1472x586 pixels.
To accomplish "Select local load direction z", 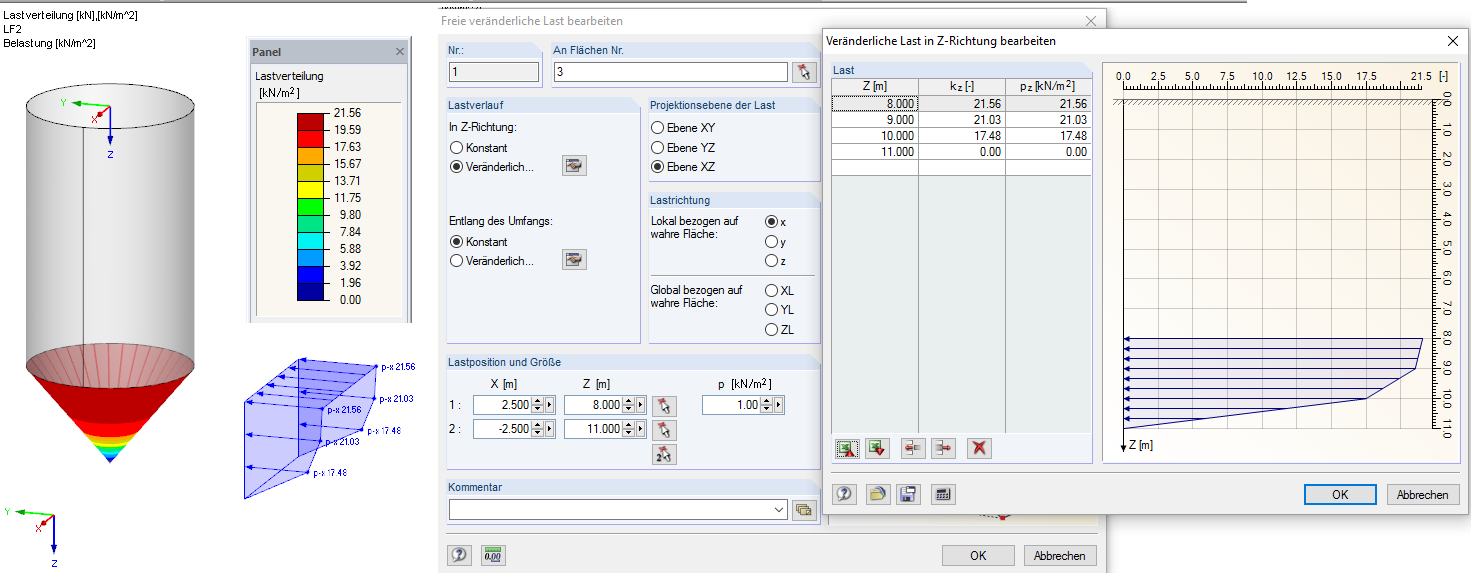I will (771, 261).
